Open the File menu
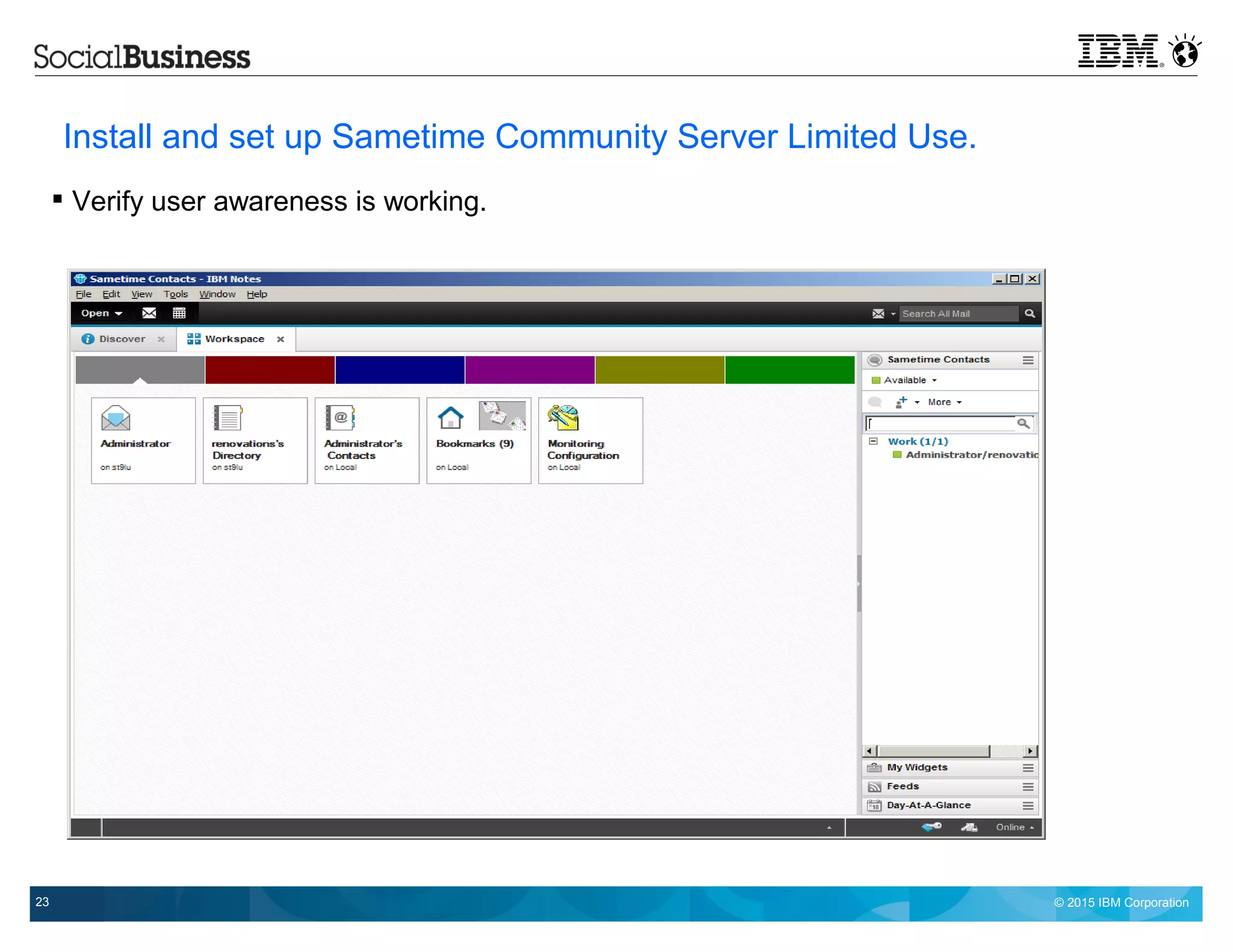The width and height of the screenshot is (1233, 952). [x=84, y=294]
